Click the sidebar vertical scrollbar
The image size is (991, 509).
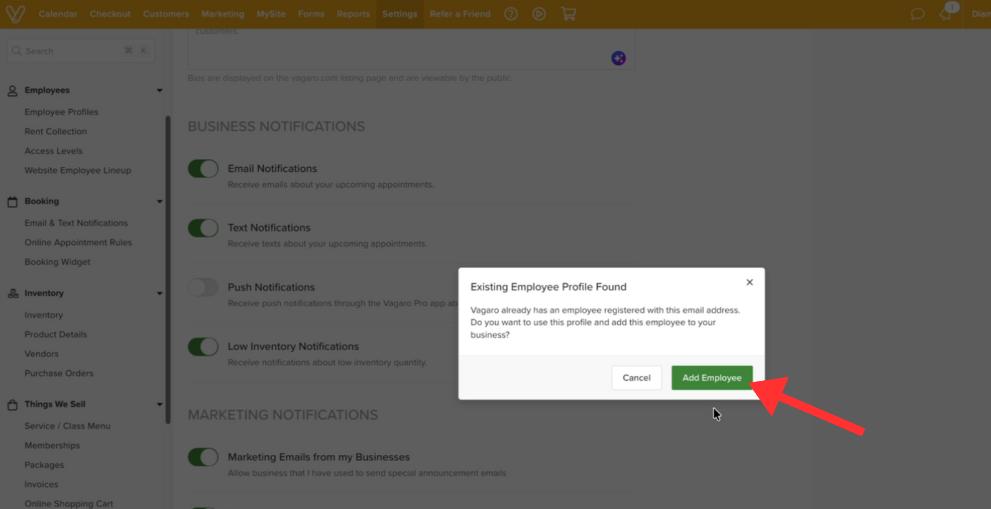coord(167,269)
